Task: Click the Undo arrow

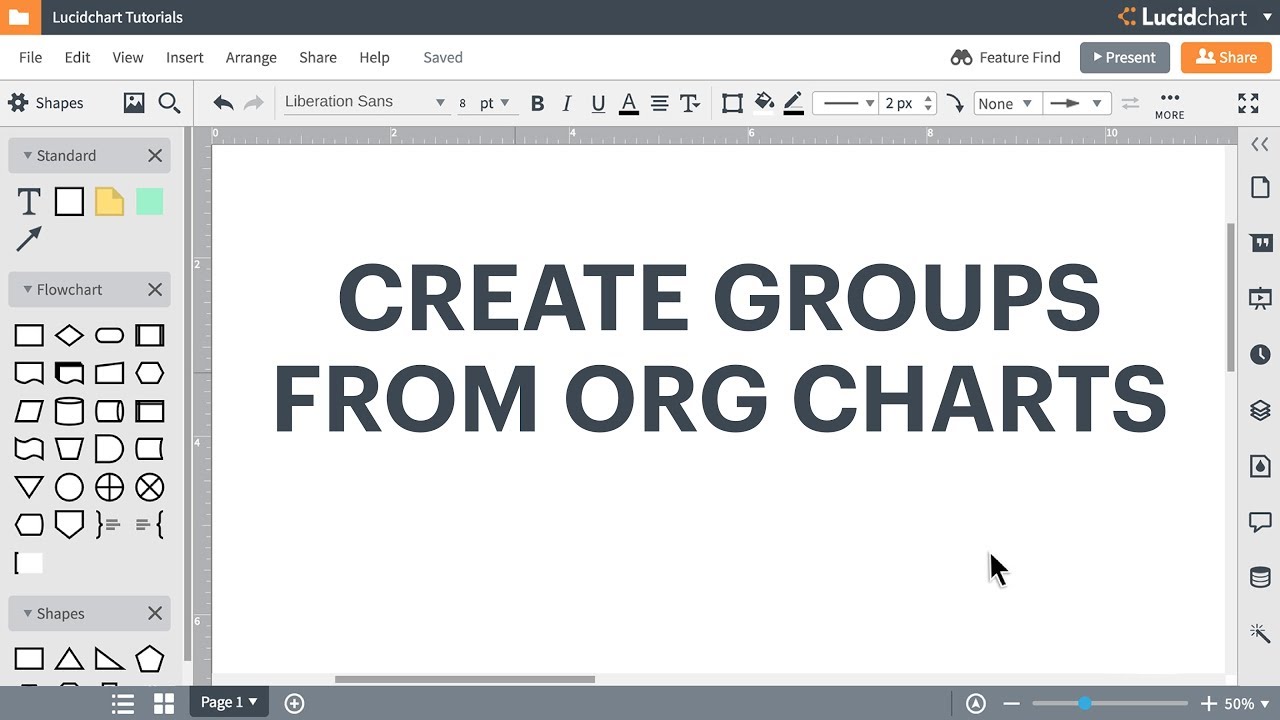Action: [x=223, y=103]
